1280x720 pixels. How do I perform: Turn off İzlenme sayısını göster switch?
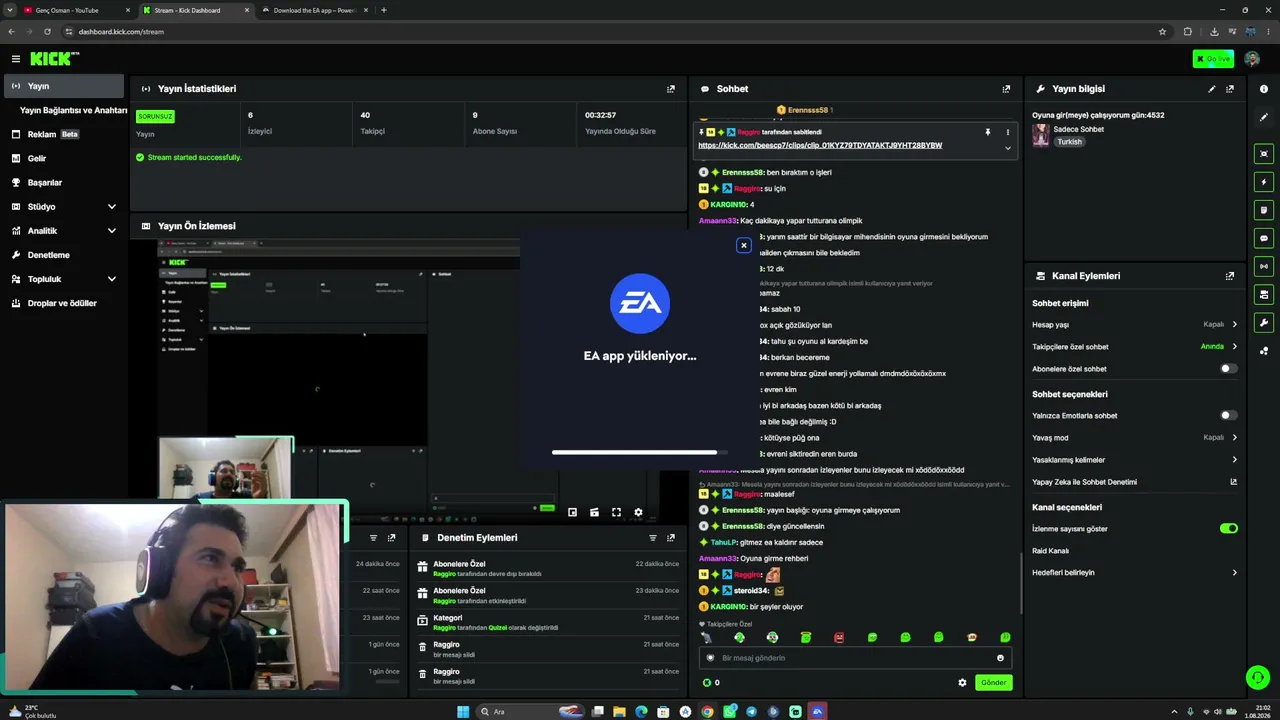tap(1229, 528)
